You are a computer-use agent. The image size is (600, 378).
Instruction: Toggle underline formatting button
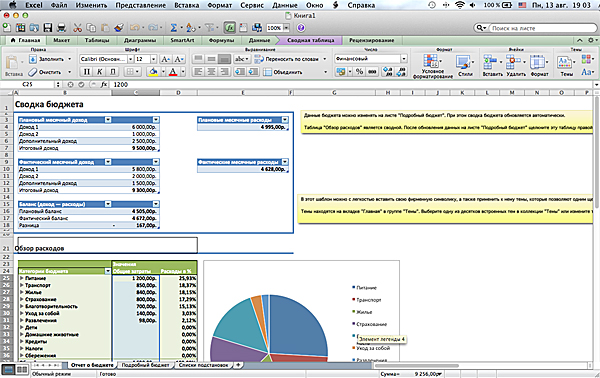point(112,72)
